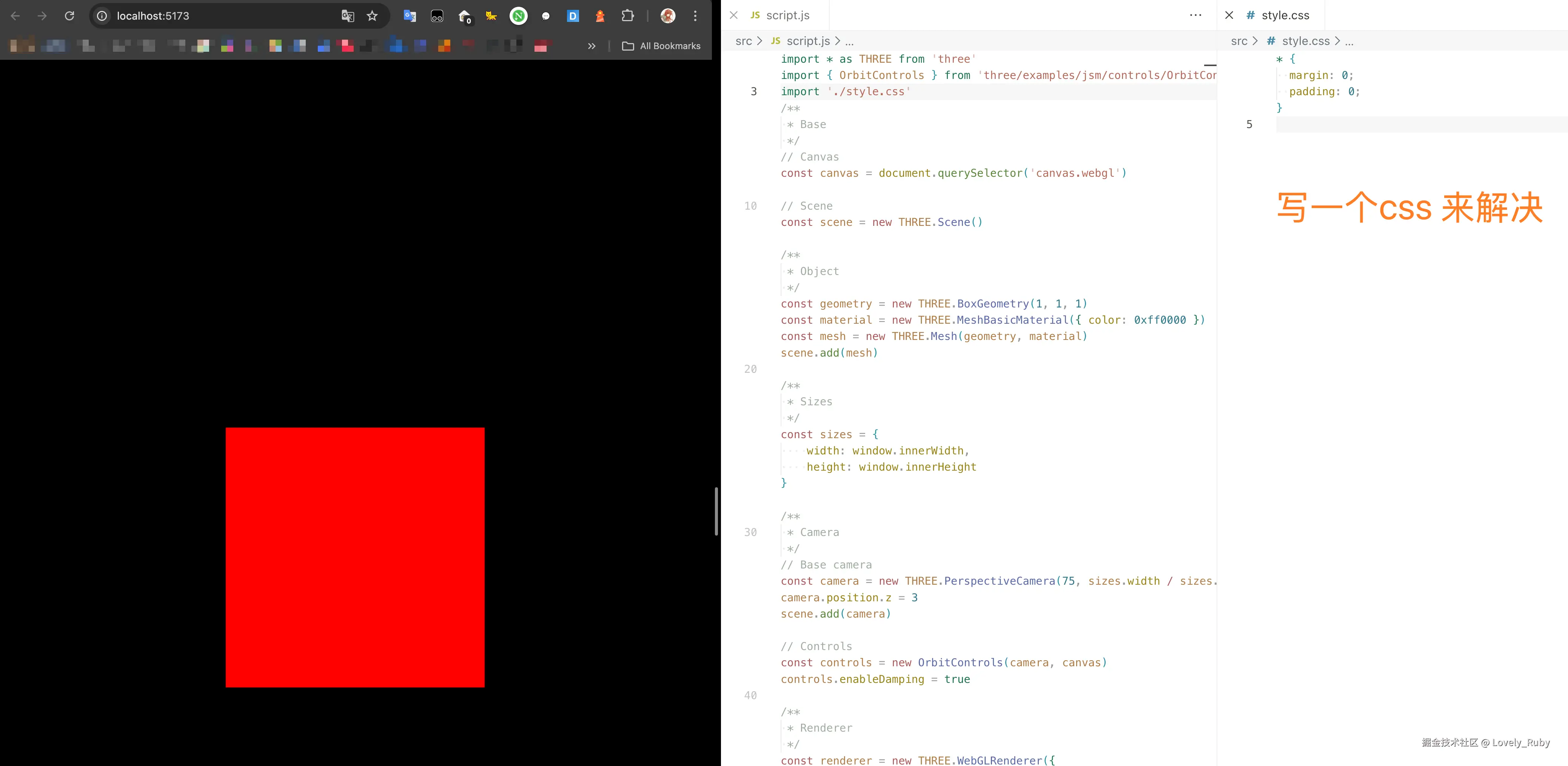Open All Bookmarks folder
The height and width of the screenshot is (766, 1568).
[x=662, y=46]
